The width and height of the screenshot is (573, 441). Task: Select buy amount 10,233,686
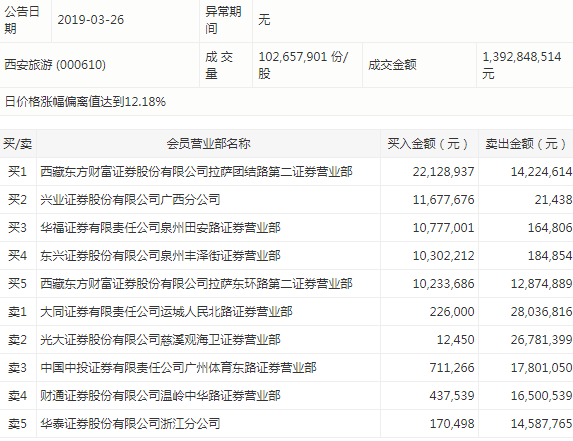(443, 284)
